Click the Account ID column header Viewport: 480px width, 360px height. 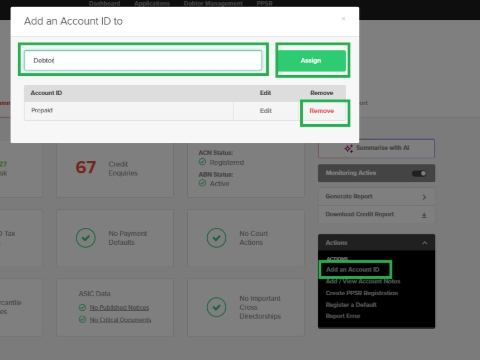(46, 93)
